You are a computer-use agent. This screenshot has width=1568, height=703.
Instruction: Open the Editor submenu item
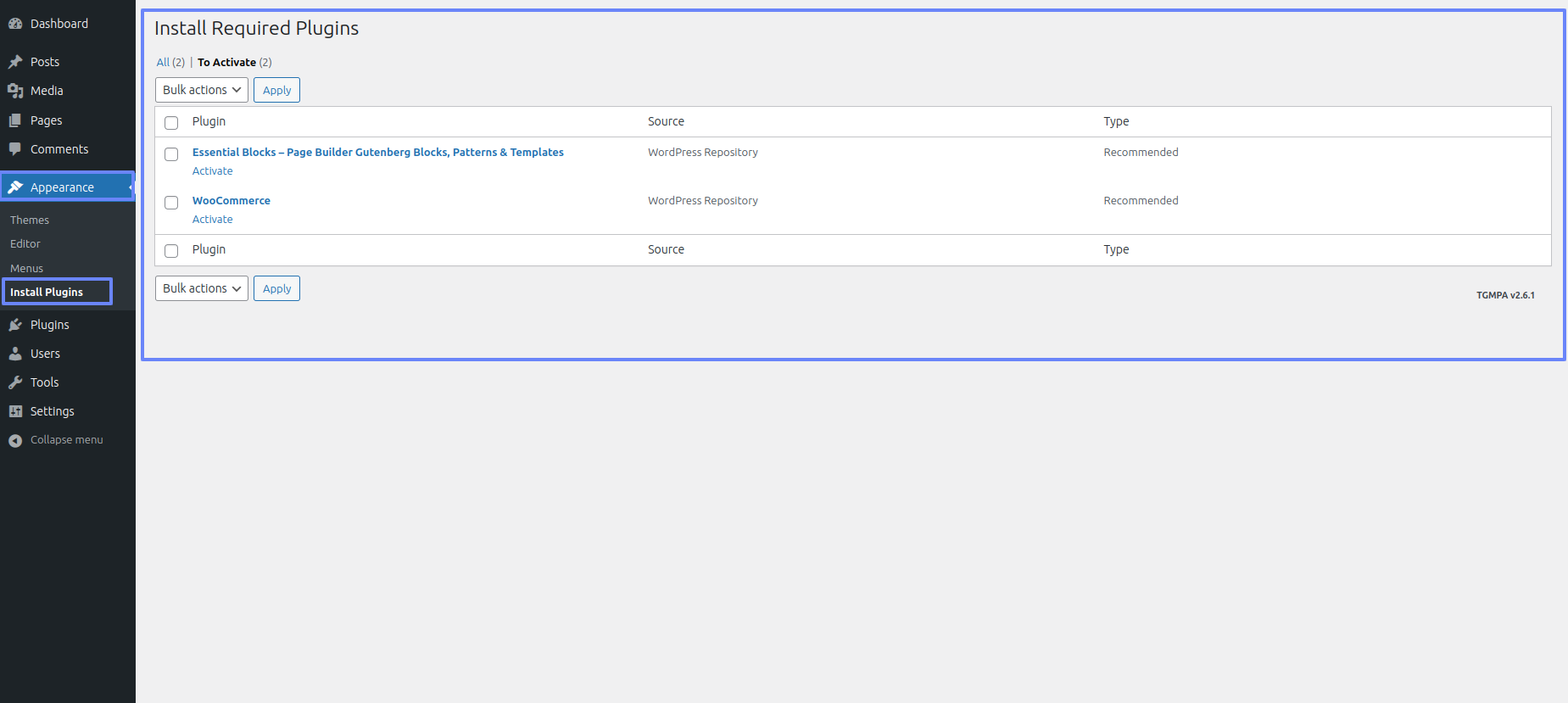point(25,243)
